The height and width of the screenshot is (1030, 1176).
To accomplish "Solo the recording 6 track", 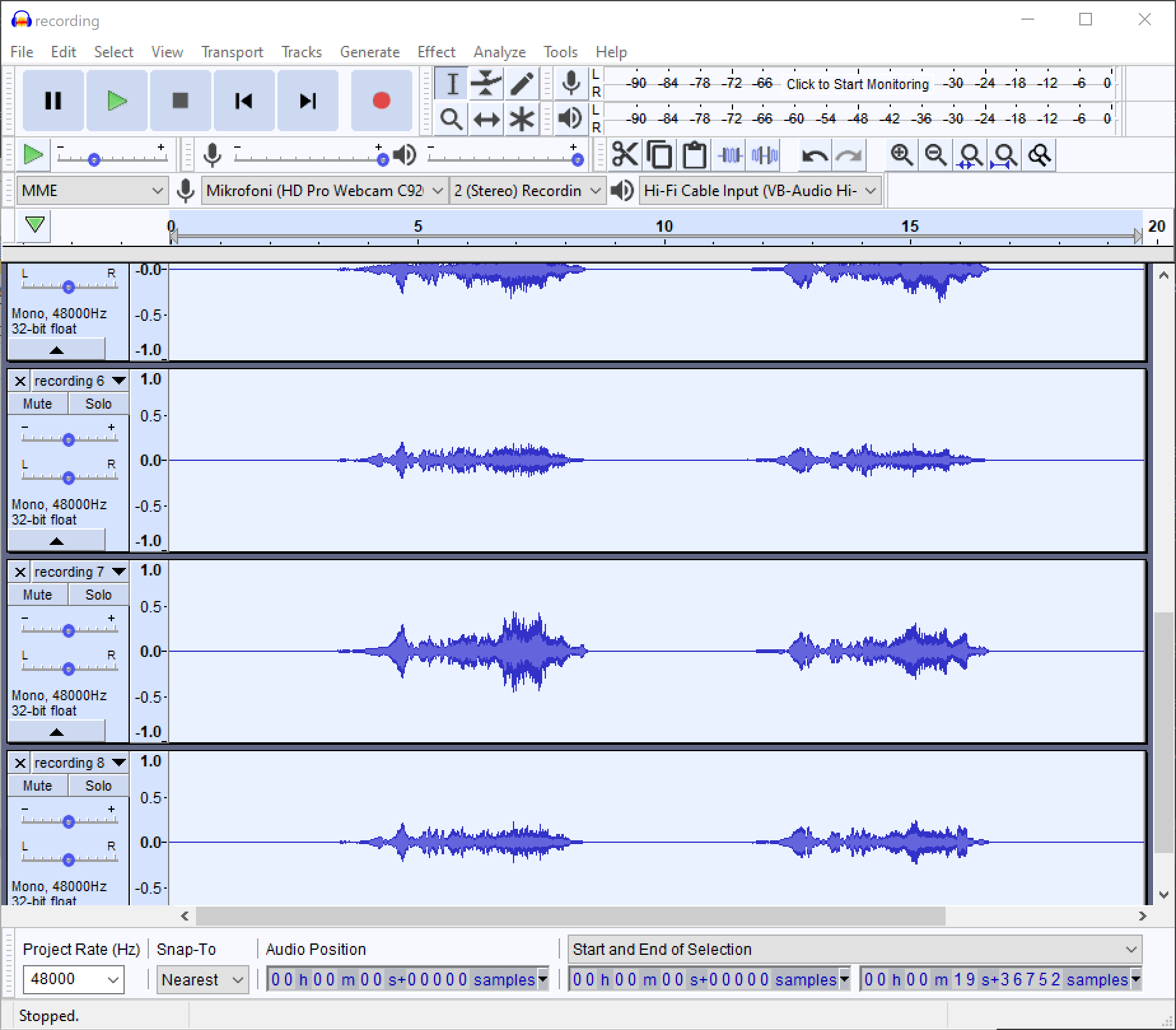I will [99, 404].
